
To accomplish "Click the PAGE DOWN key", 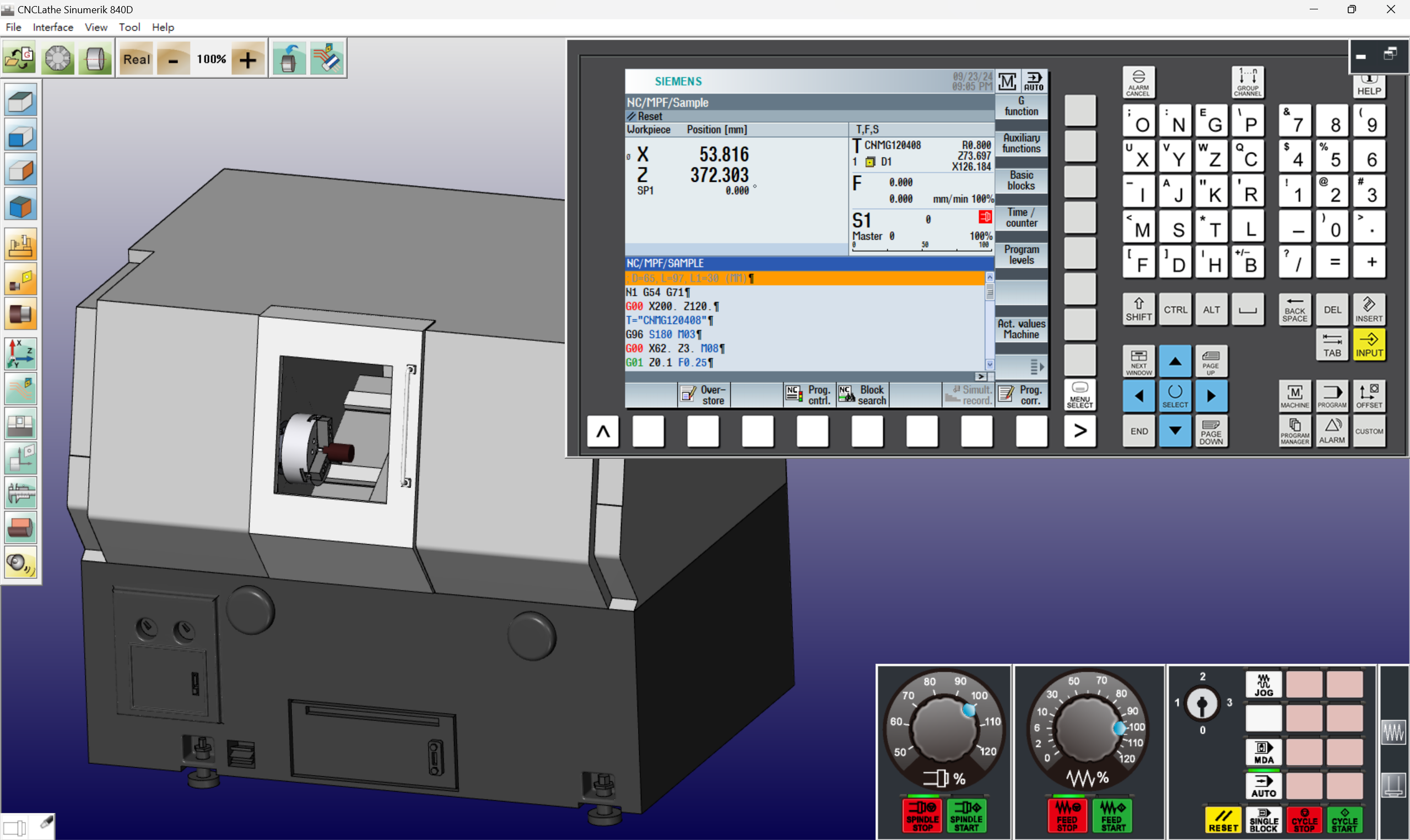I will click(x=1211, y=431).
